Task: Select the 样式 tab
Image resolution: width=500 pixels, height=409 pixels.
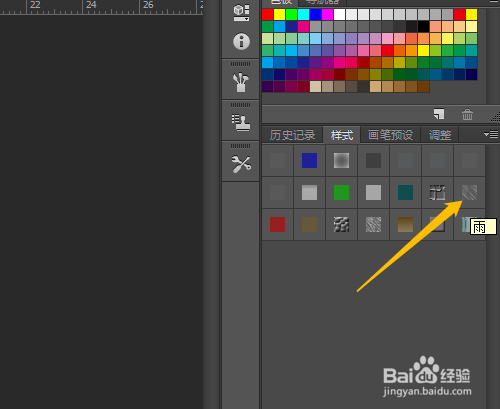Action: point(342,135)
